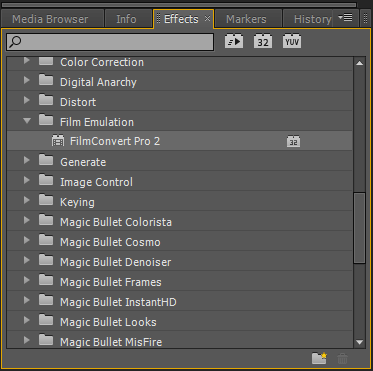Screen dimensions: 373x371
Task: Click the Film Emulation folder icon
Action: point(46,120)
